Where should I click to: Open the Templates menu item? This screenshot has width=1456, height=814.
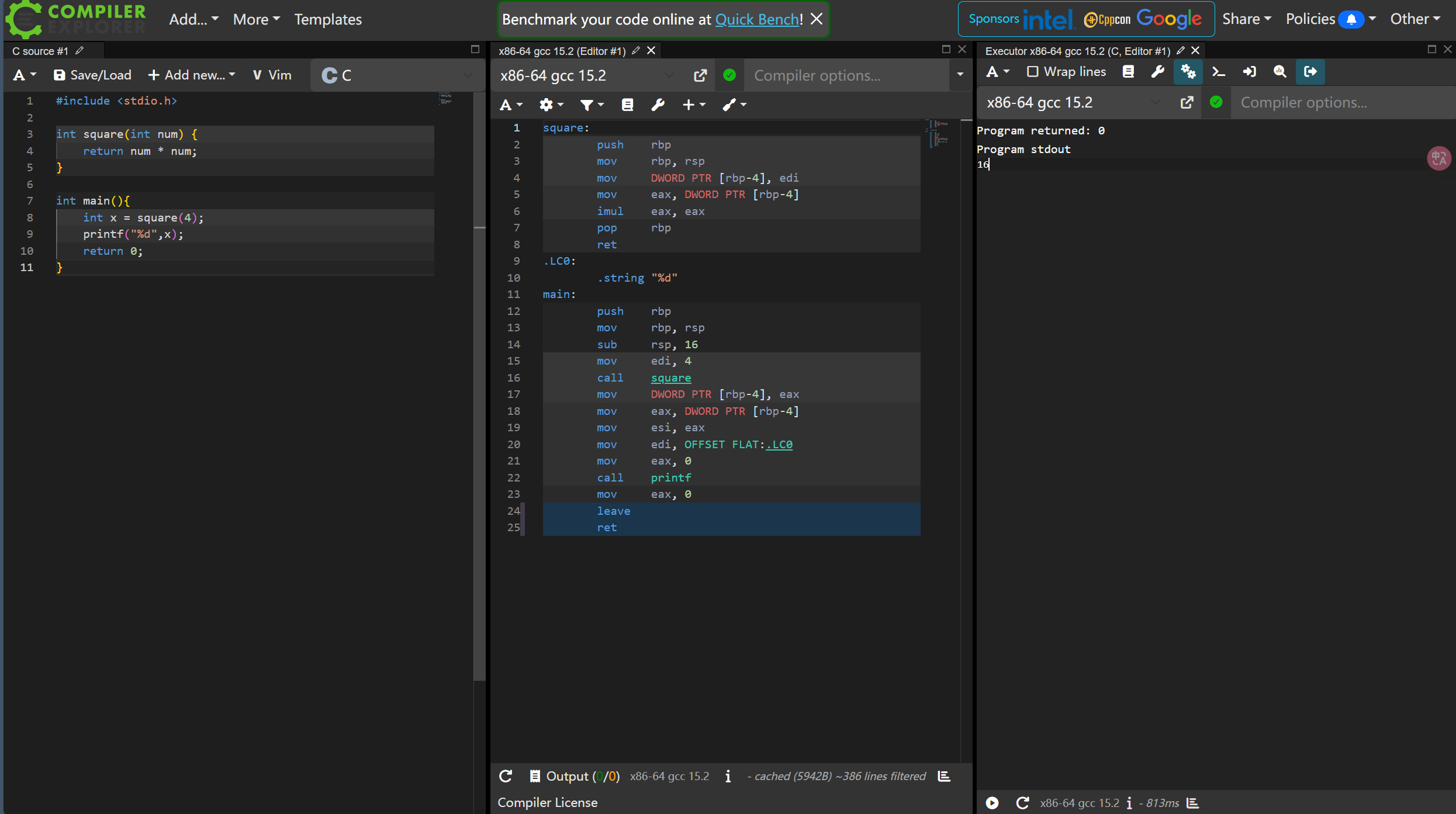[x=328, y=19]
